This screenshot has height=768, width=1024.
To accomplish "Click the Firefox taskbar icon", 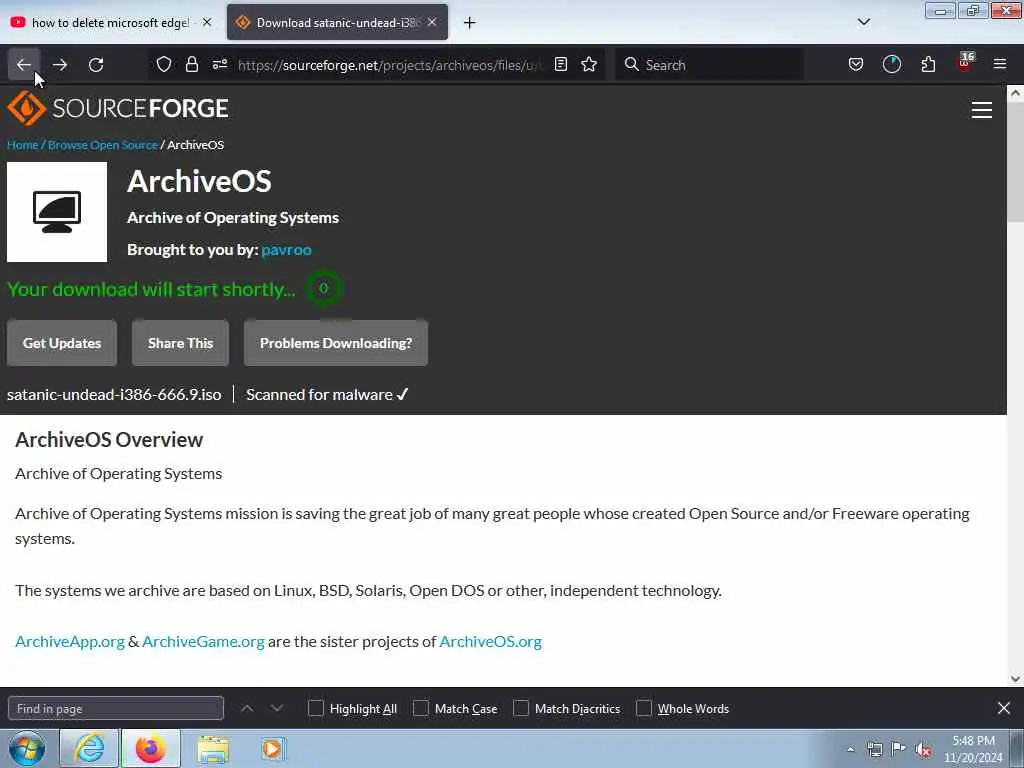I will tap(150, 748).
